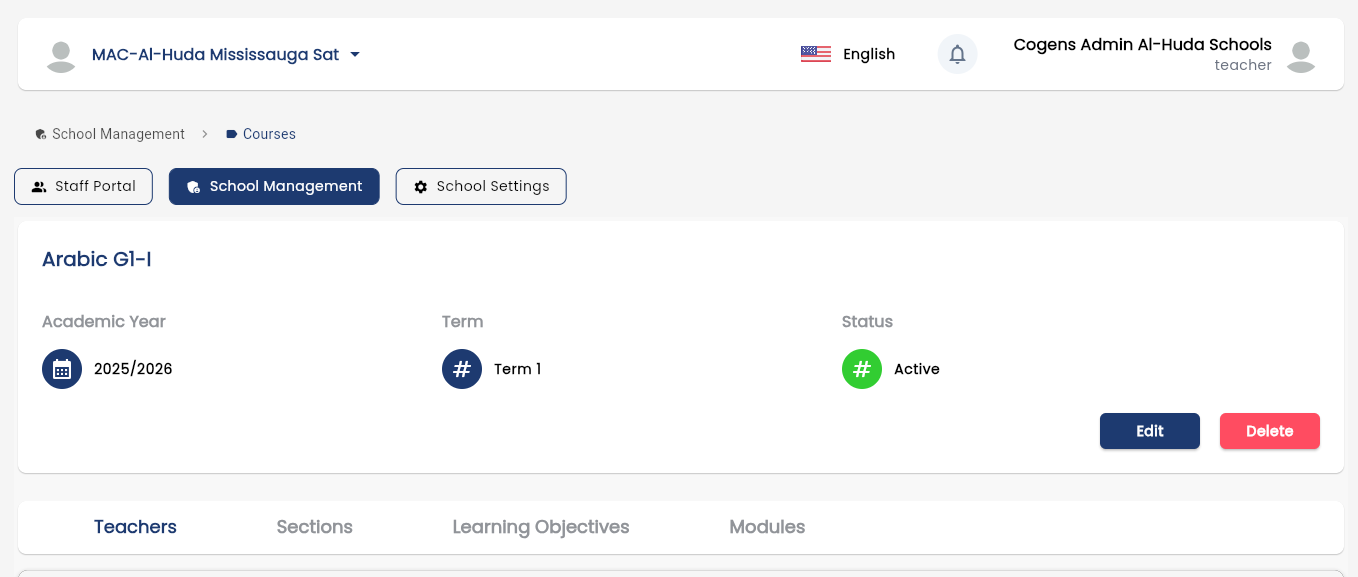Click the School Management building icon

(193, 186)
